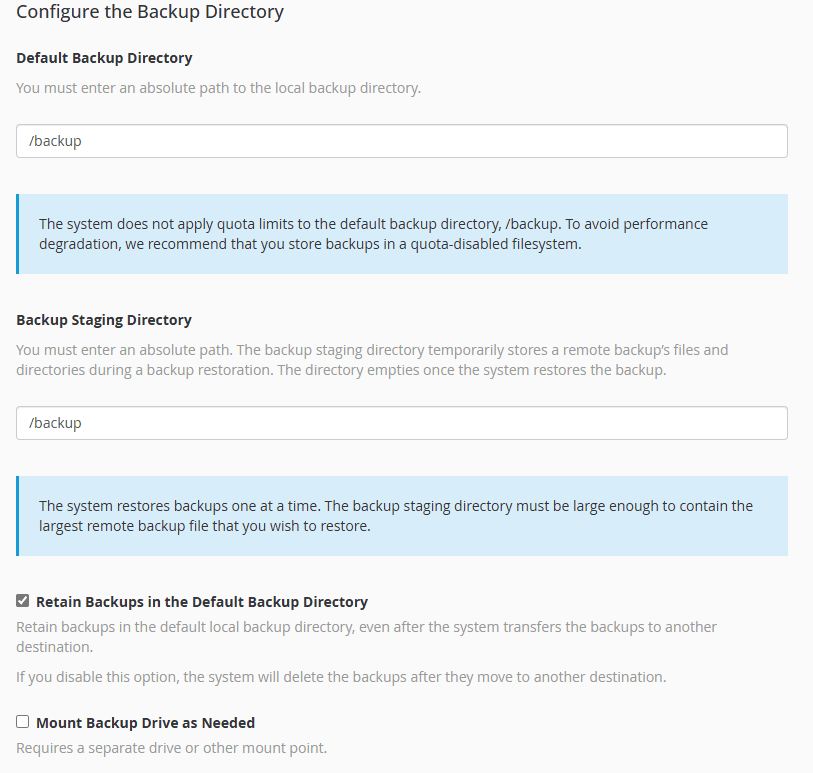Screen dimensions: 813x773
Task: Click the Configure the Backup Directory heading
Action: [150, 12]
